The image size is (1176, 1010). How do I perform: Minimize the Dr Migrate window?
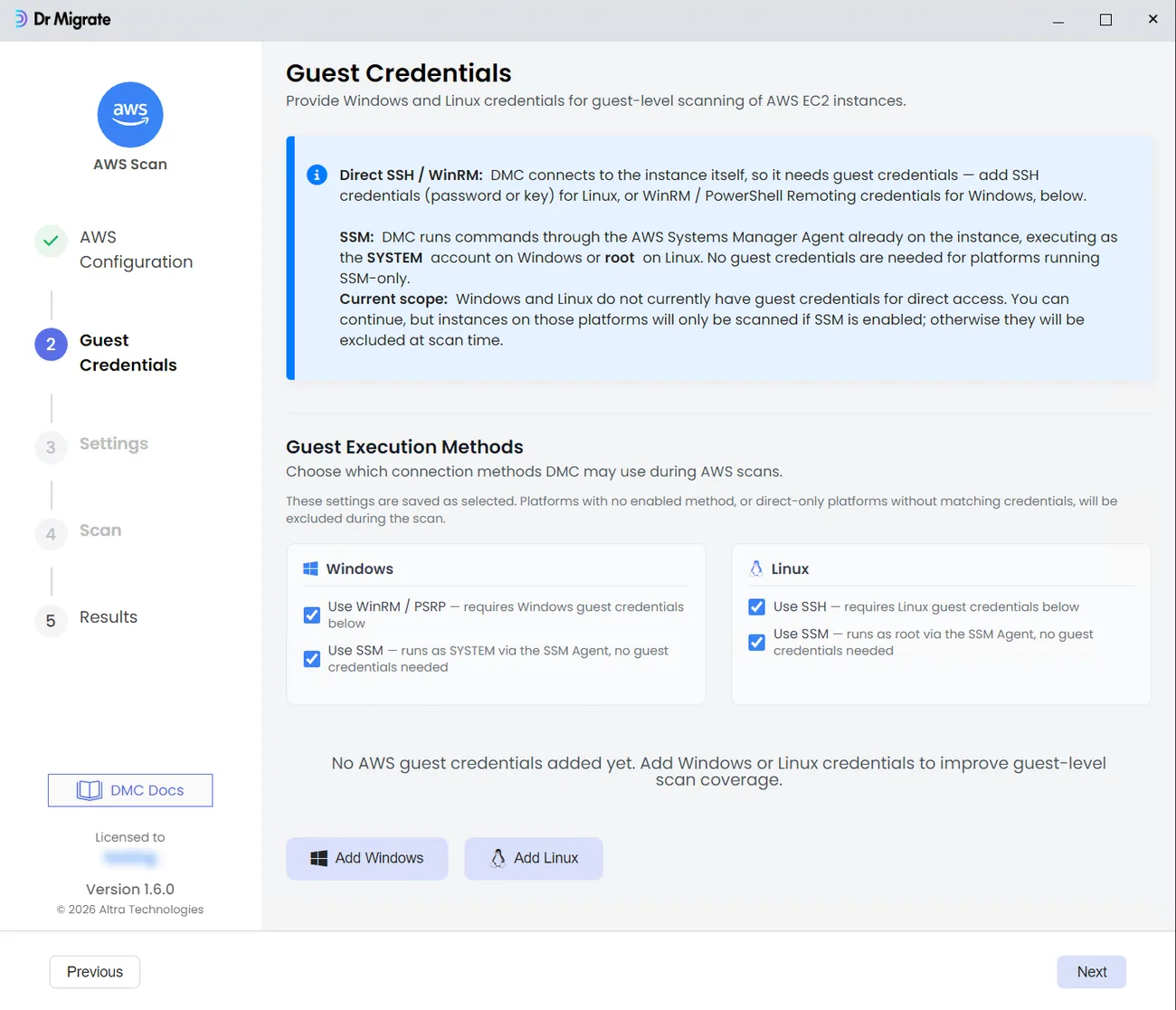pos(1058,20)
